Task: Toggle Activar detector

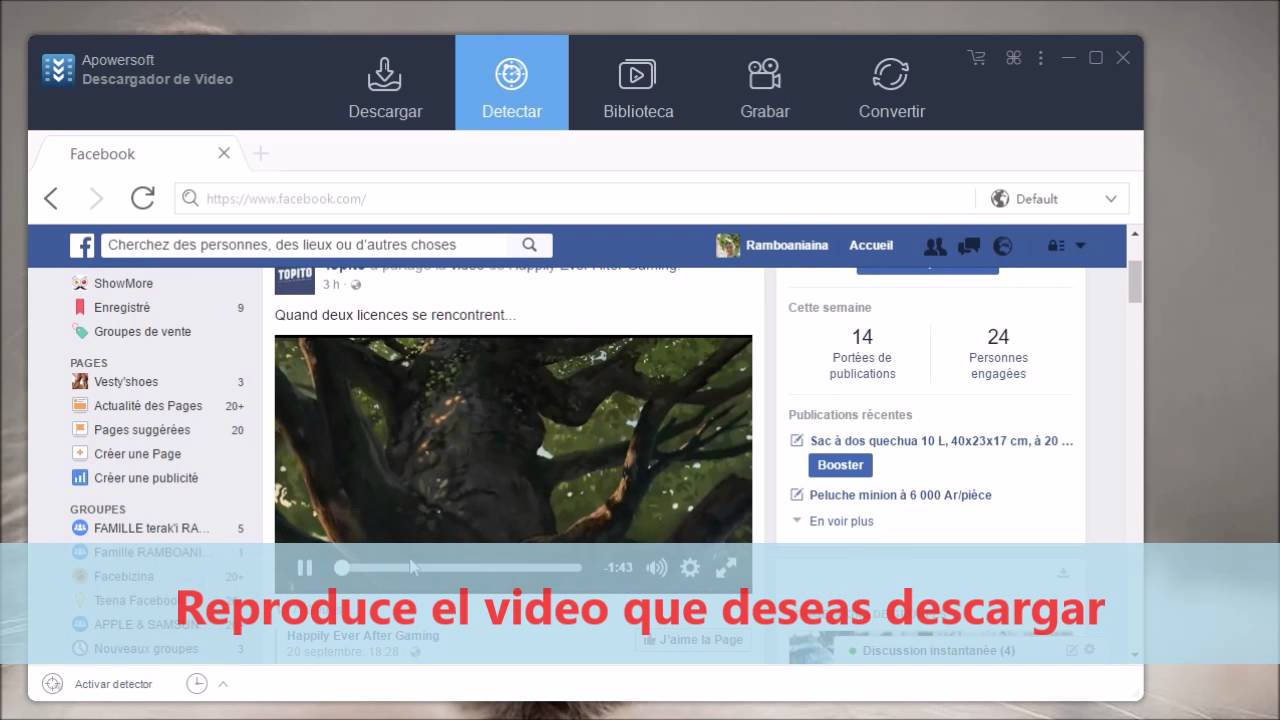Action: [98, 684]
